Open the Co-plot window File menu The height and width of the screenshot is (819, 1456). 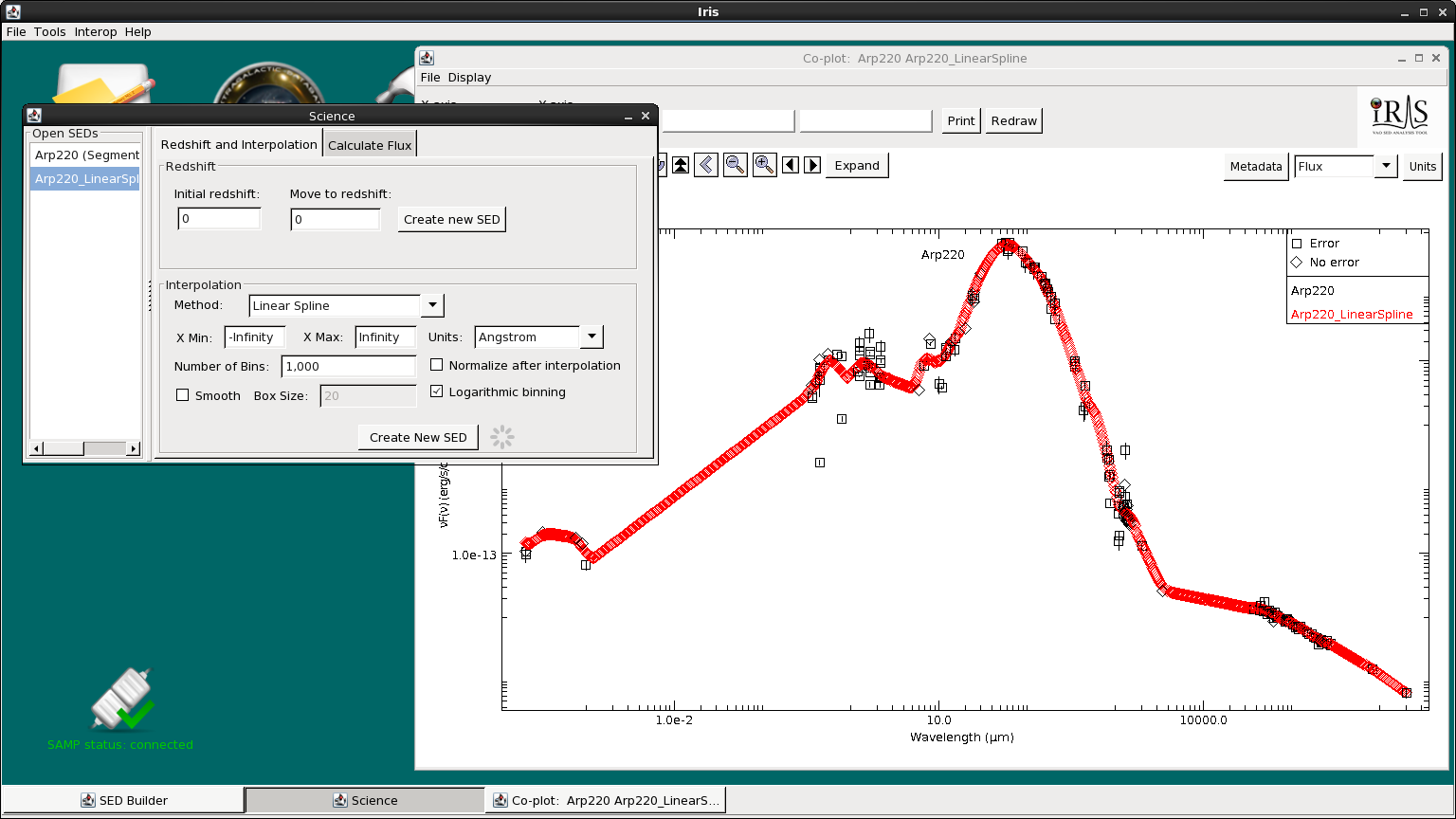click(430, 77)
